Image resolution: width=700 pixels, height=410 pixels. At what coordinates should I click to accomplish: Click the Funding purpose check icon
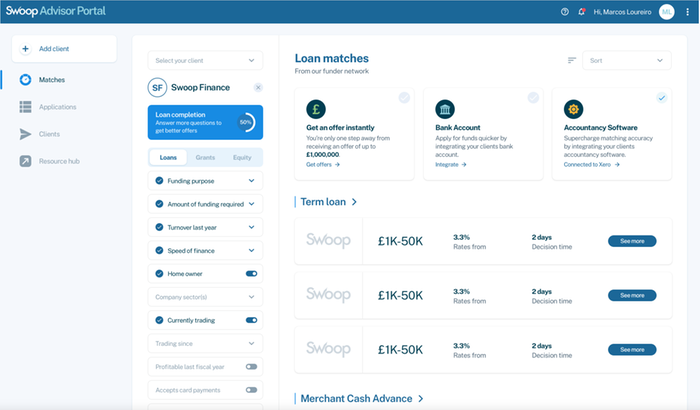159,180
